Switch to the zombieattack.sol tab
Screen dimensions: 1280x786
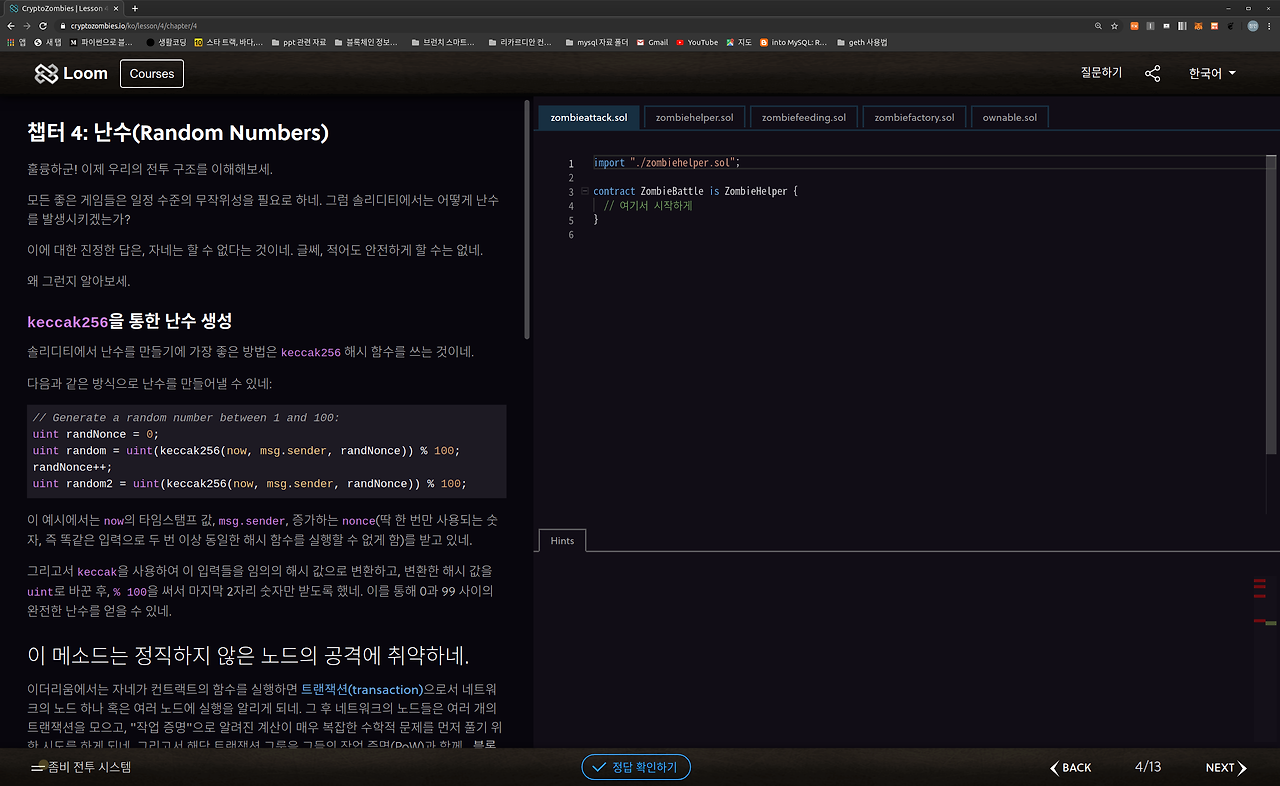click(589, 117)
